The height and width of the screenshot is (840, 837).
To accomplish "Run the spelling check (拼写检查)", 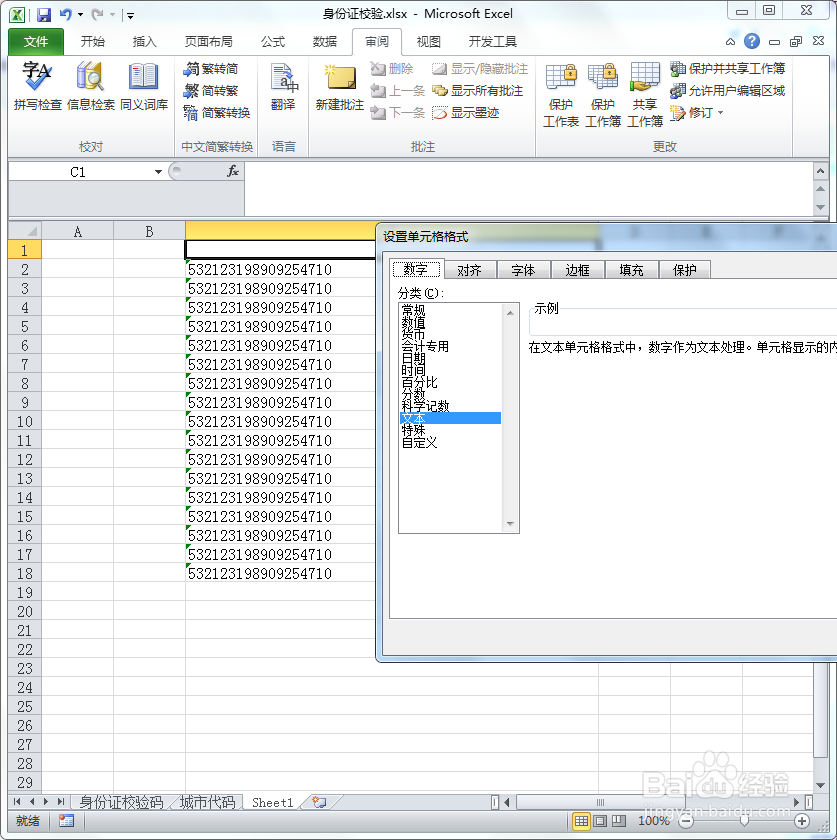I will tap(37, 86).
